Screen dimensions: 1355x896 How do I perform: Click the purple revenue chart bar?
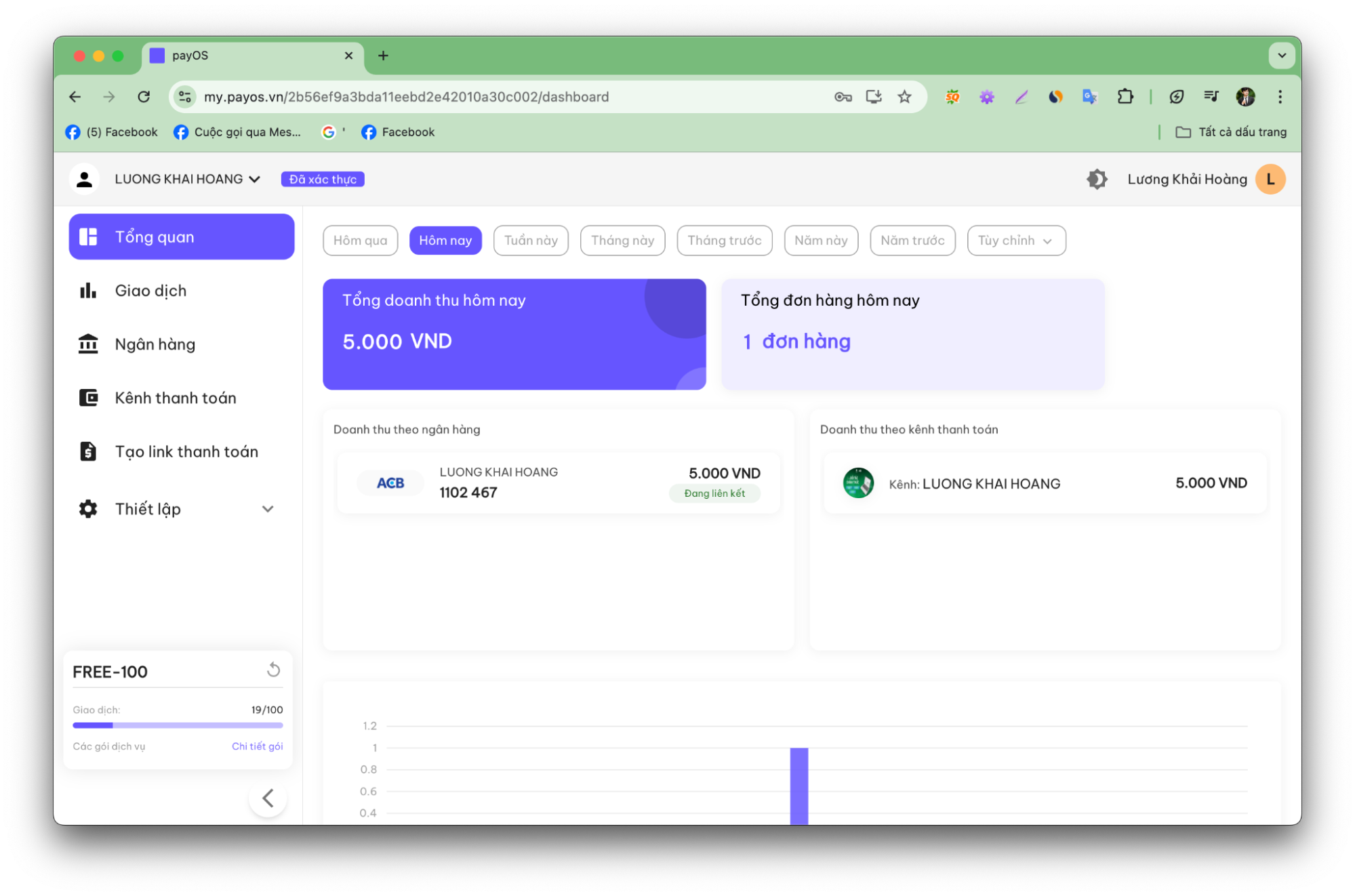pyautogui.click(x=798, y=786)
